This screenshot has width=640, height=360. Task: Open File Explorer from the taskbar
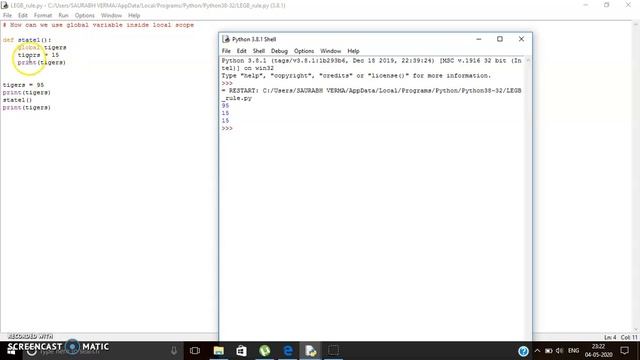coord(219,351)
